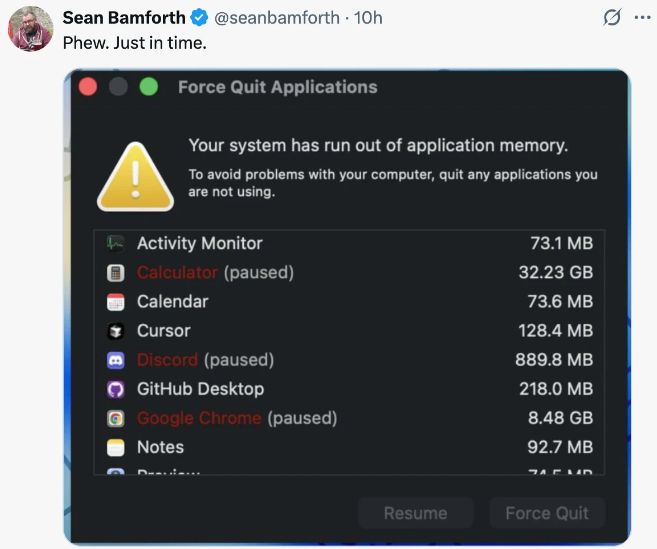
Task: Open the @seanbamforth handle link
Action: [x=267, y=19]
